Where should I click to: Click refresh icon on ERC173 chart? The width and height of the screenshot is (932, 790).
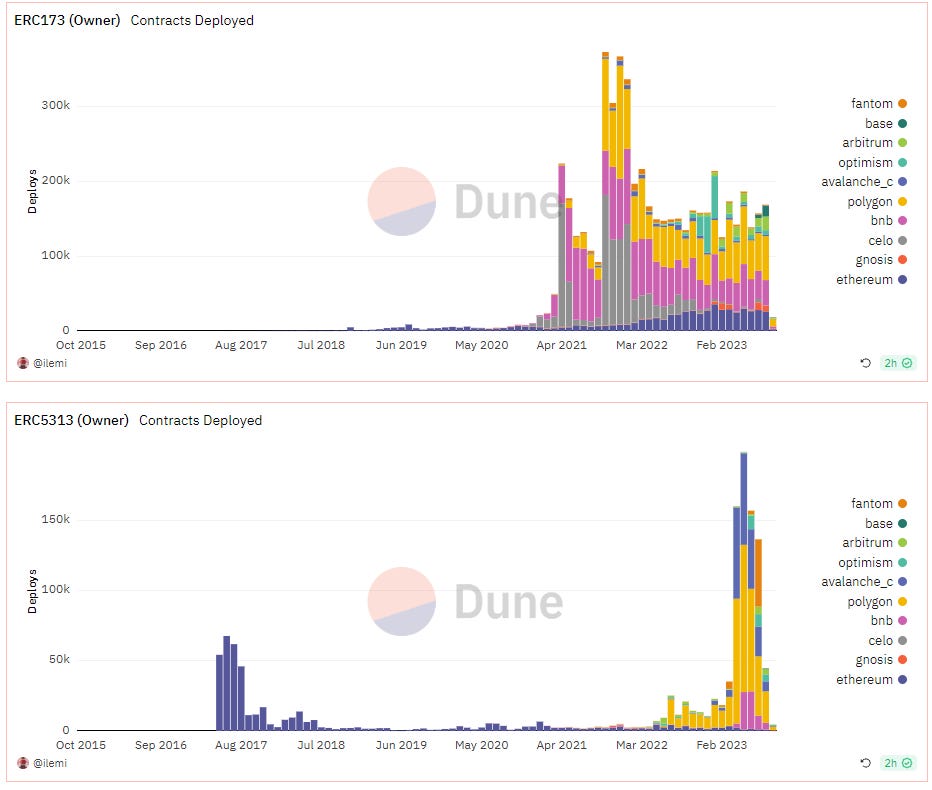[865, 363]
